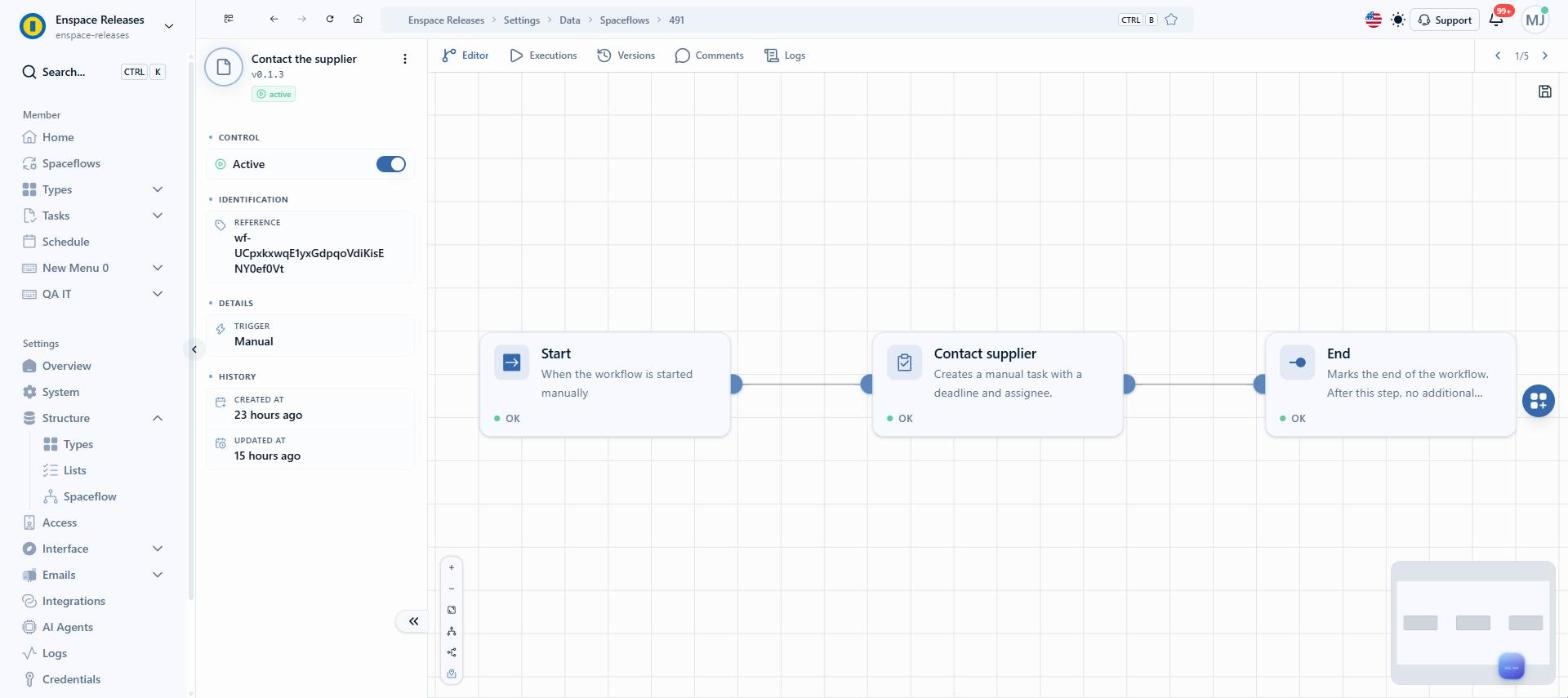Screen dimensions: 1568x698
Task: Switch to the Versions tab
Action: click(x=626, y=55)
